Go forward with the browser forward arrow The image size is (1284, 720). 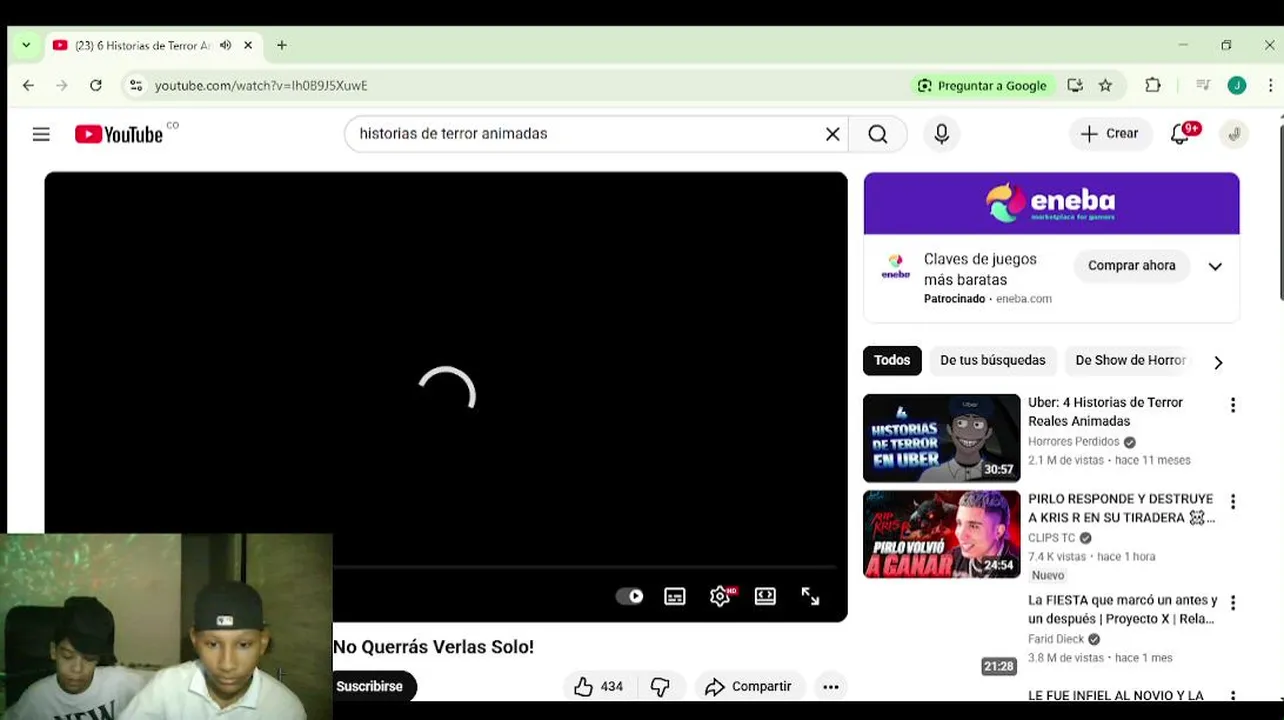point(62,86)
